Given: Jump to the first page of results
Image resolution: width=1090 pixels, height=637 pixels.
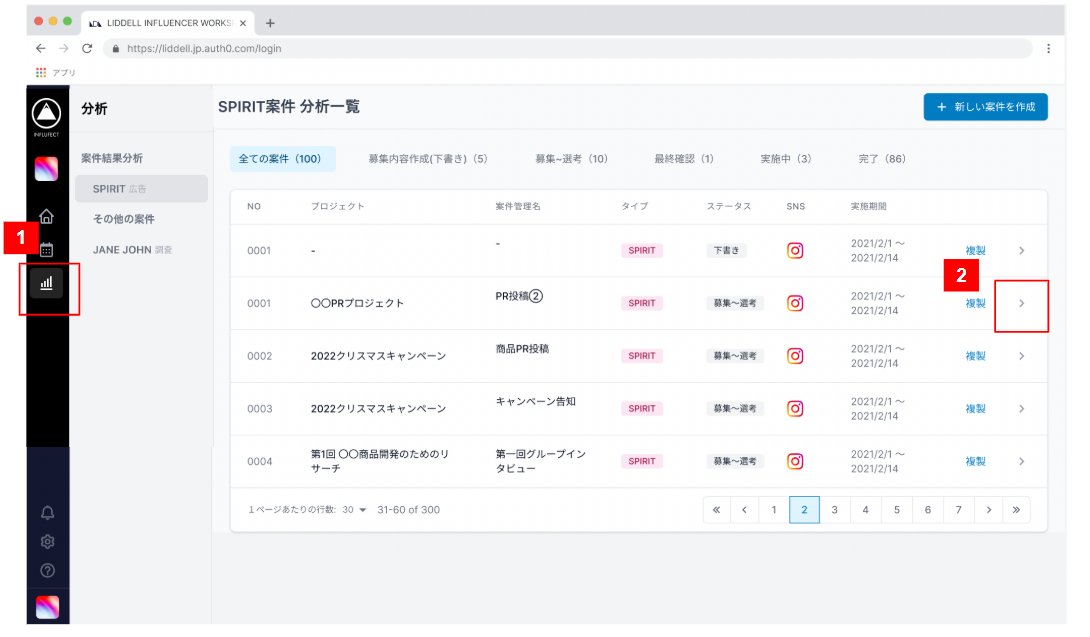Looking at the screenshot, I should [x=717, y=510].
